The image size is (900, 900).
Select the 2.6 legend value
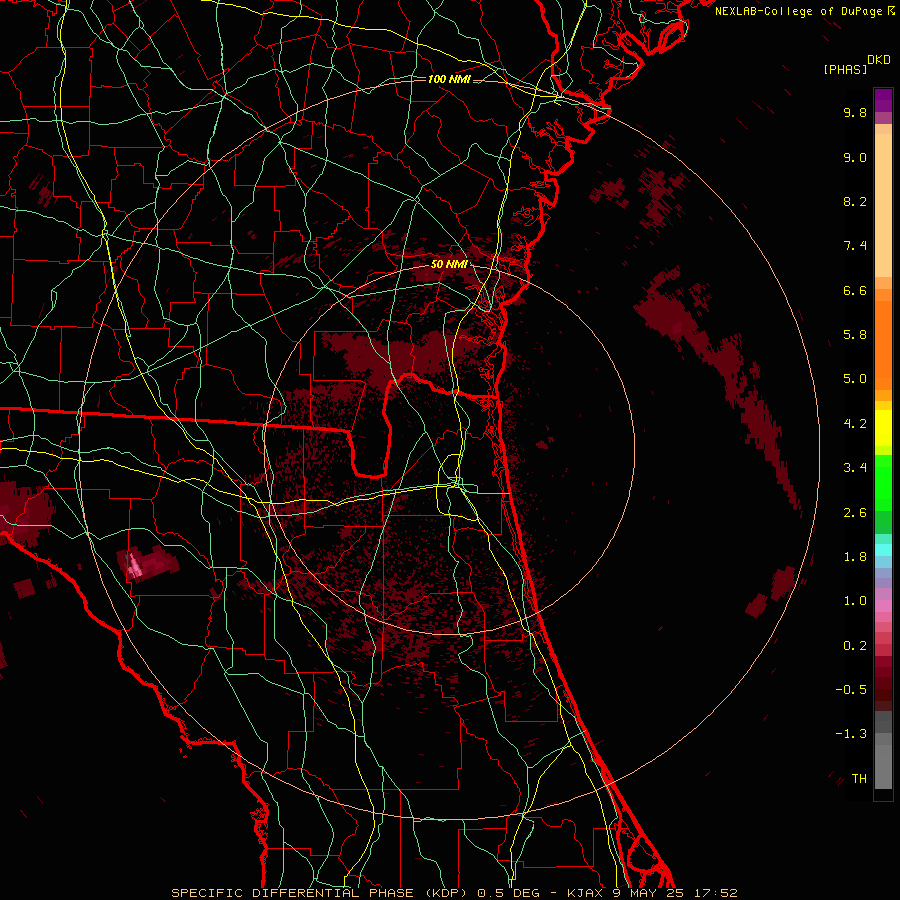pyautogui.click(x=855, y=513)
